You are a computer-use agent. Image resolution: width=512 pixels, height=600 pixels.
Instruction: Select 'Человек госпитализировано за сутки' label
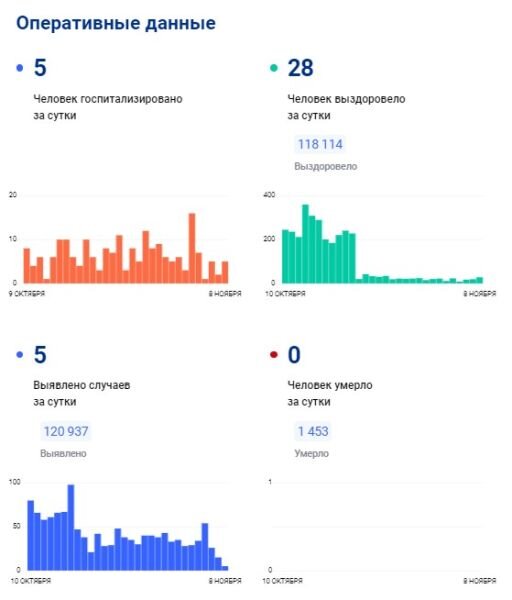pyautogui.click(x=108, y=107)
